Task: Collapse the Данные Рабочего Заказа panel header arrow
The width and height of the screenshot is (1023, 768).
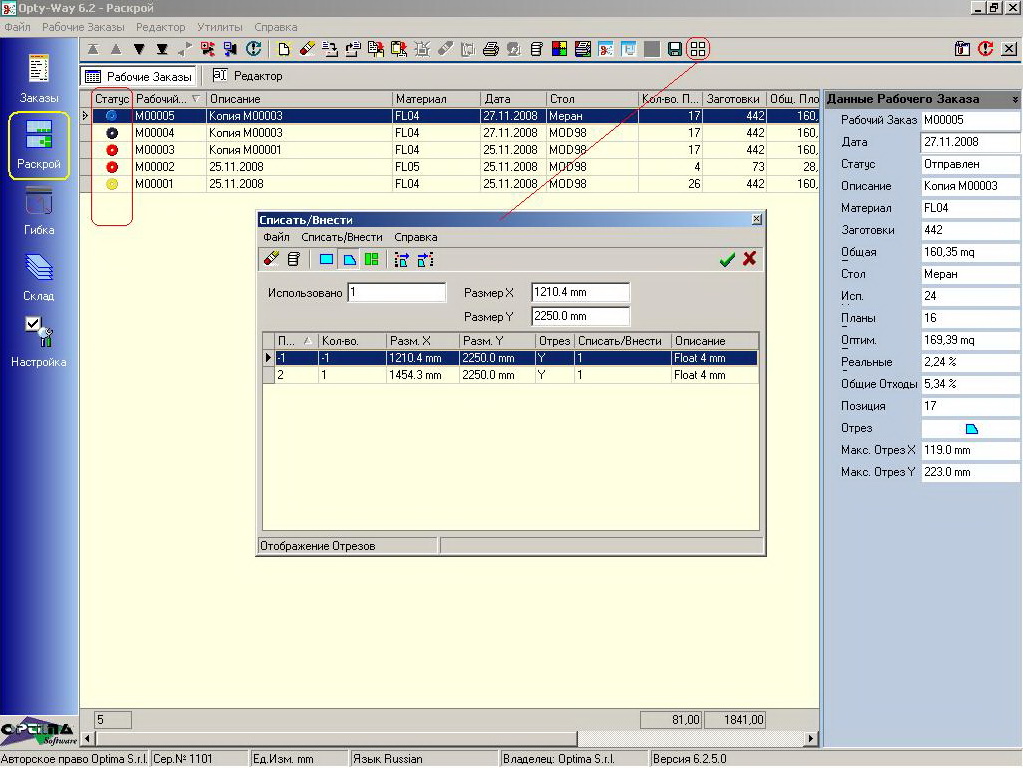Action: pyautogui.click(x=1015, y=99)
